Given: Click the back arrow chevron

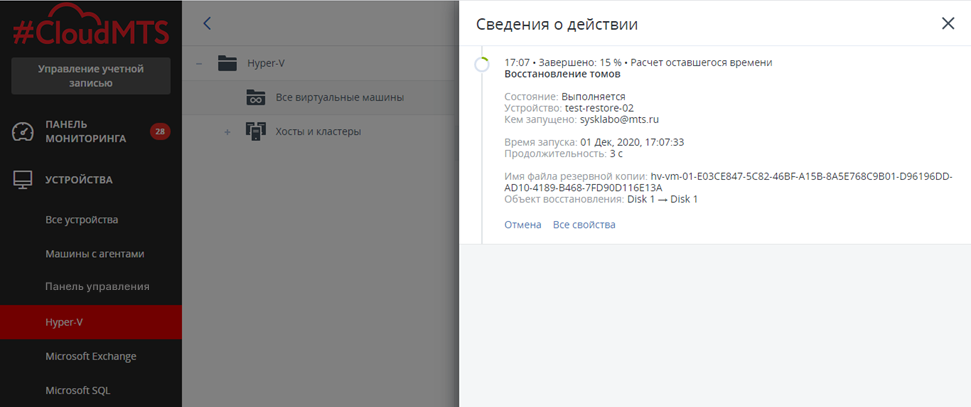Looking at the screenshot, I should pos(207,23).
